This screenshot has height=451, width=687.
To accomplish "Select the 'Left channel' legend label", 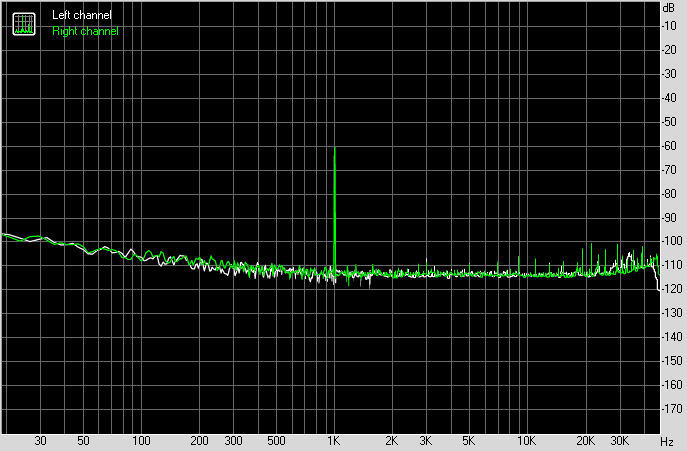I will [82, 15].
